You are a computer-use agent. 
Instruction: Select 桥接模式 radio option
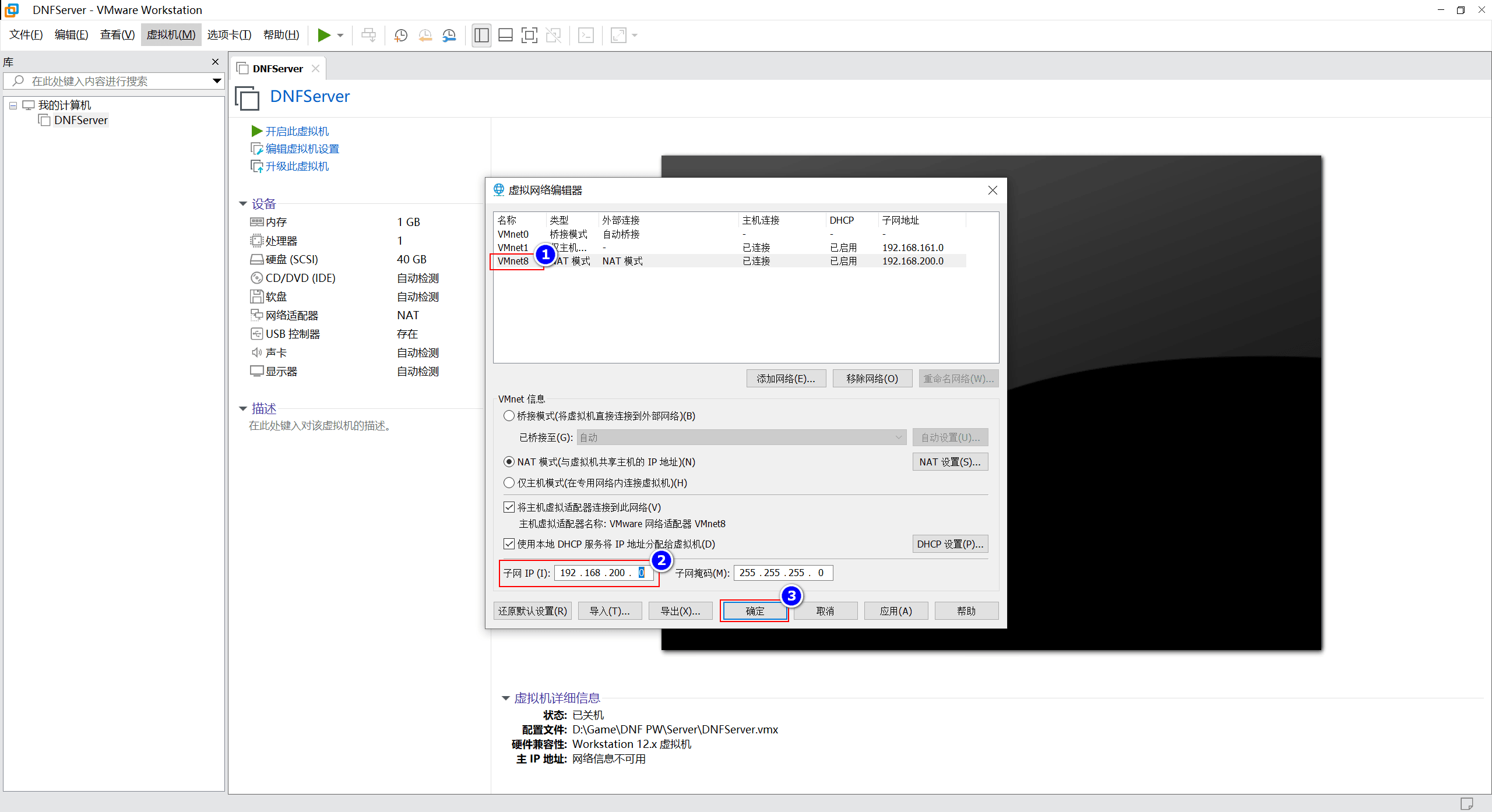tap(509, 416)
